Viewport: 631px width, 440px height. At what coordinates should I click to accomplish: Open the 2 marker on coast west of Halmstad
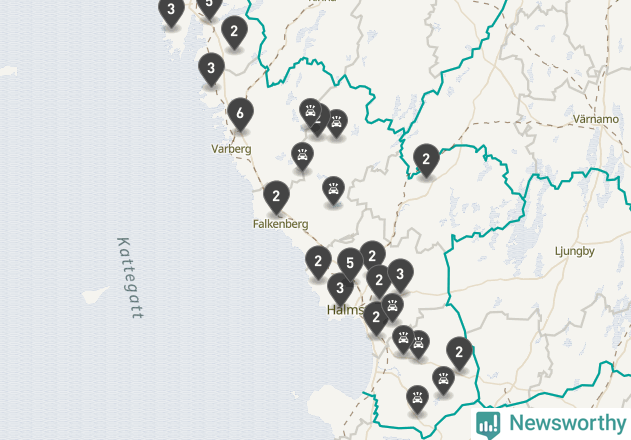click(x=318, y=262)
